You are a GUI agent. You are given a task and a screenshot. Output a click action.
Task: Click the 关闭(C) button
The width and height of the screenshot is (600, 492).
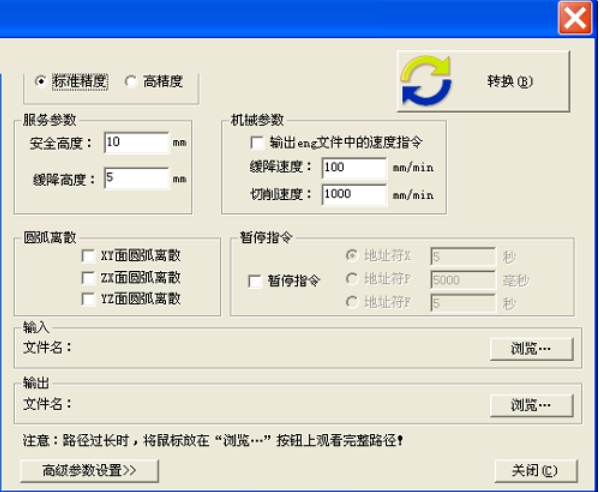coord(536,471)
